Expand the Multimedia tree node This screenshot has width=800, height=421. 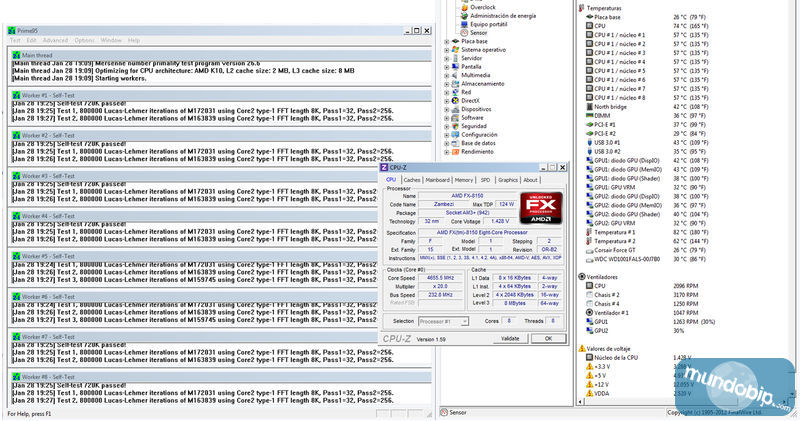[x=447, y=76]
